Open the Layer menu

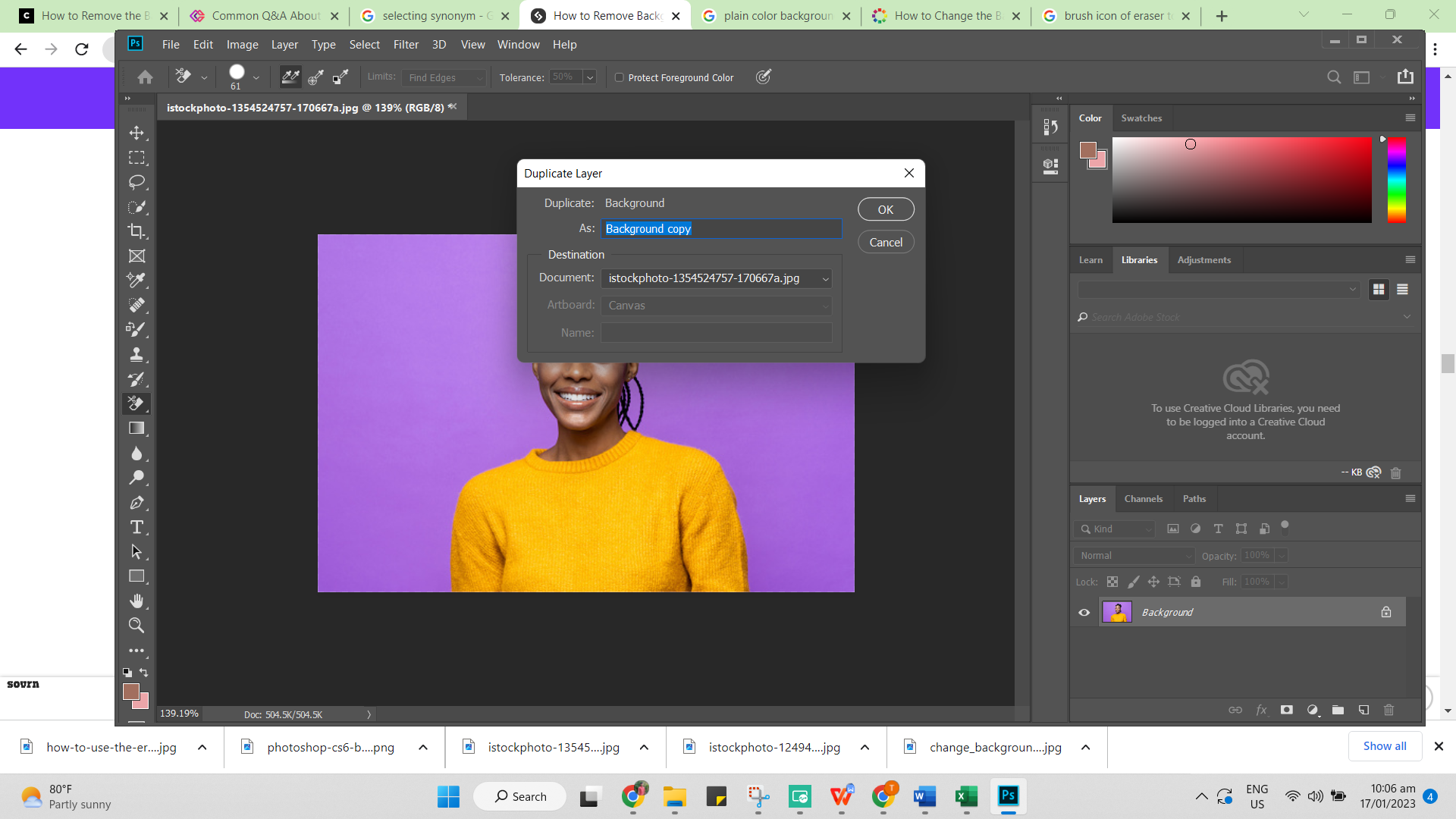[x=283, y=44]
